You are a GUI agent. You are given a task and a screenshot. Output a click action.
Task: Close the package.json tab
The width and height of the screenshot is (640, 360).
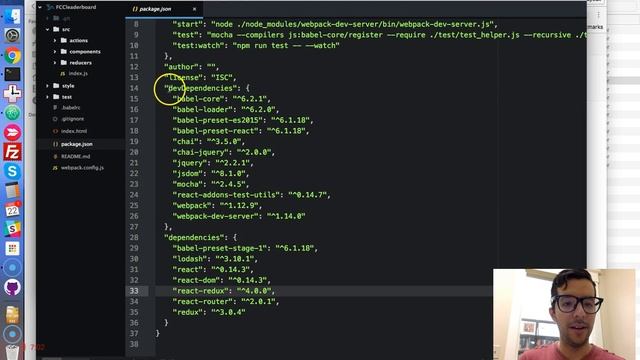click(x=194, y=9)
